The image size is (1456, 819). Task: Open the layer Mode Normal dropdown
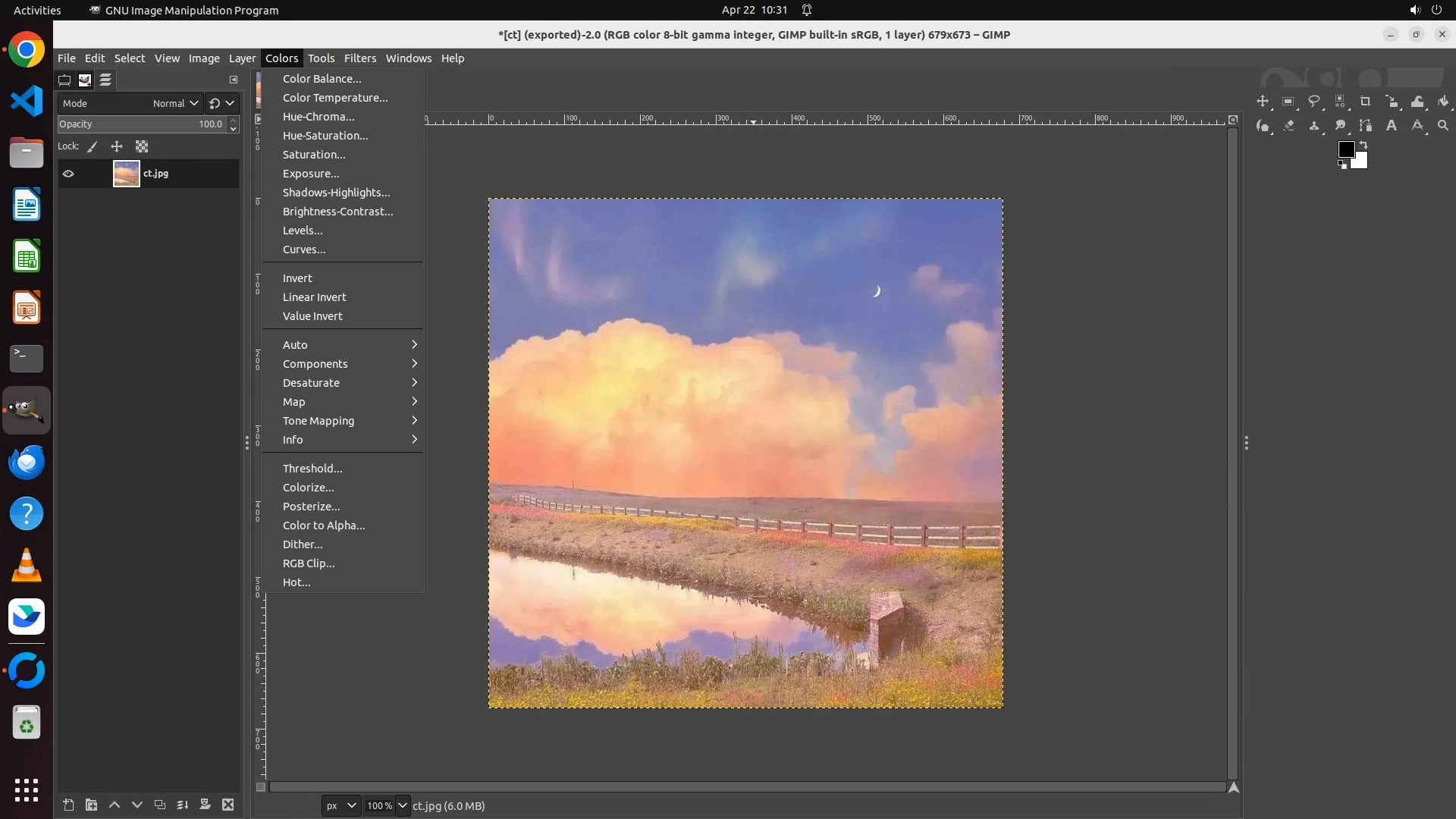(x=175, y=103)
